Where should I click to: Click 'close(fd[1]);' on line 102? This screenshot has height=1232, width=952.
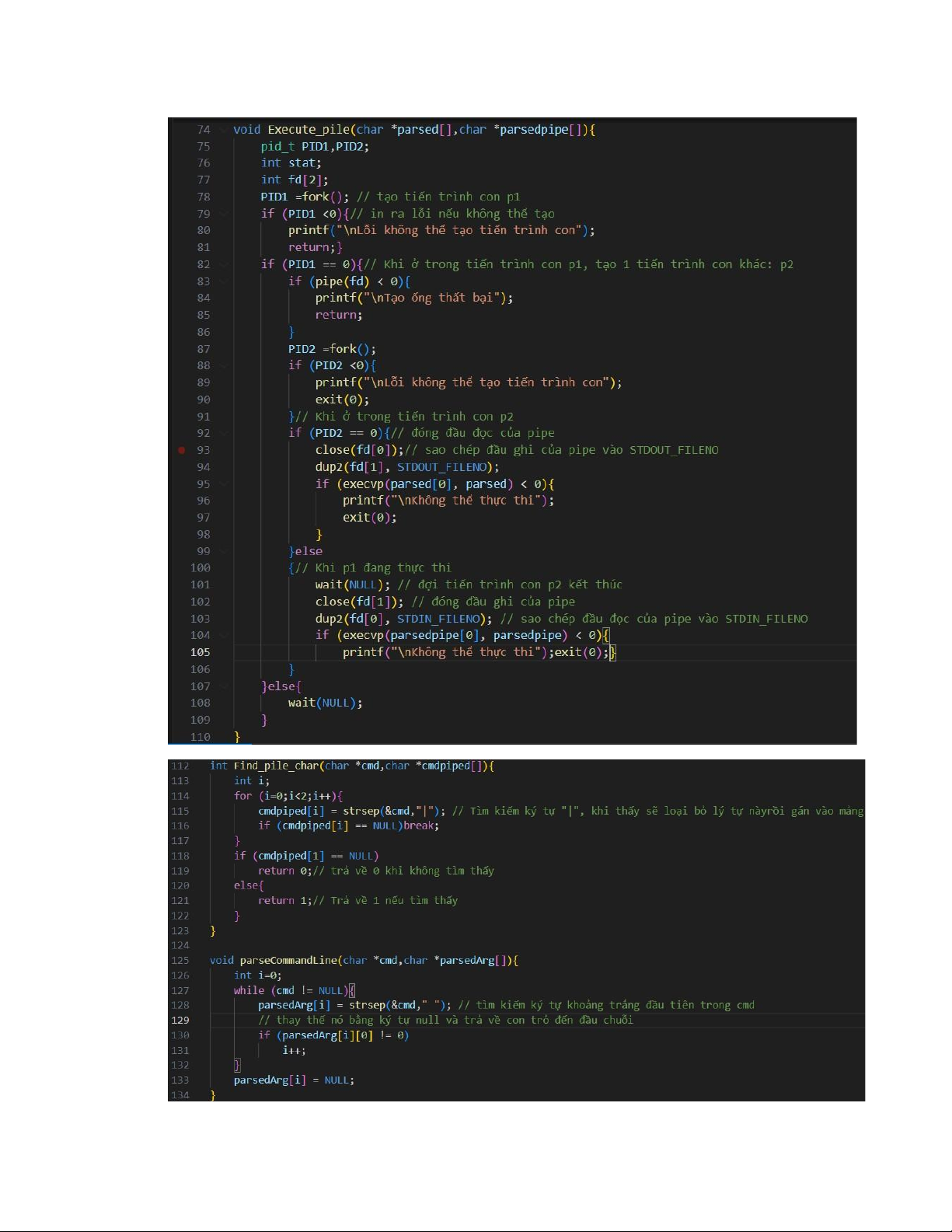(x=359, y=602)
